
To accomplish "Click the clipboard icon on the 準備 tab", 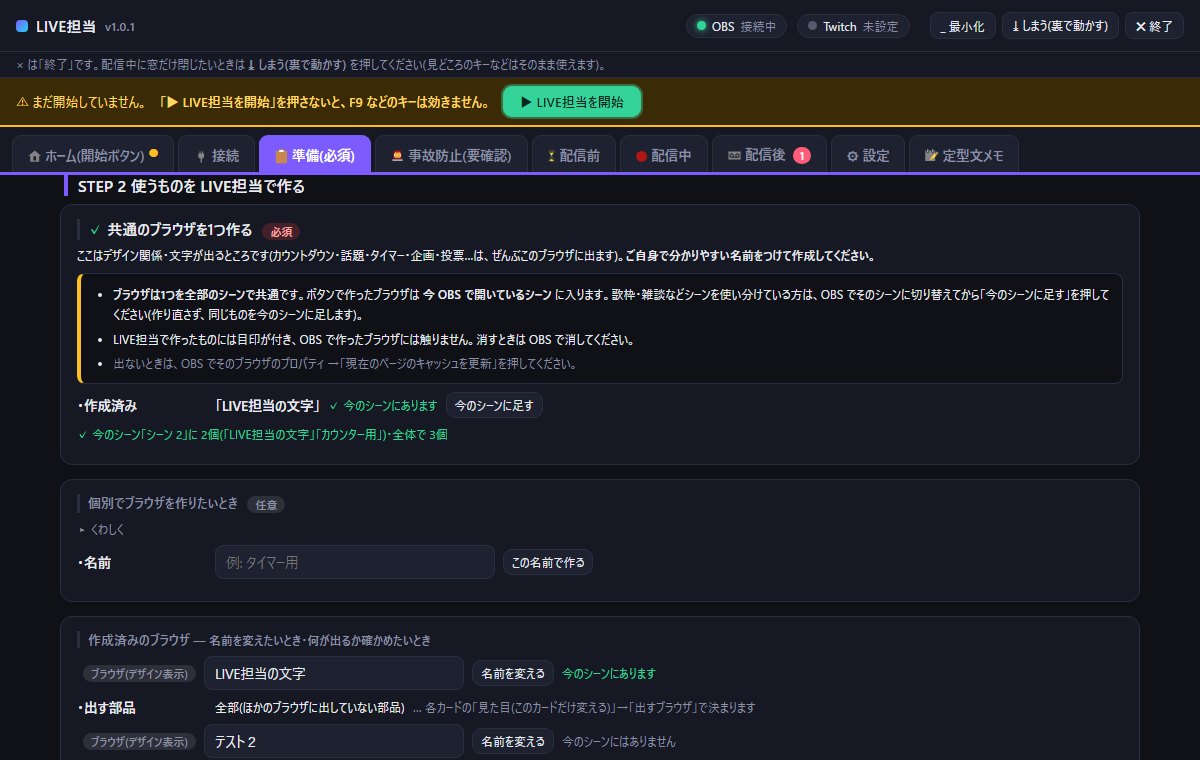I will (281, 156).
